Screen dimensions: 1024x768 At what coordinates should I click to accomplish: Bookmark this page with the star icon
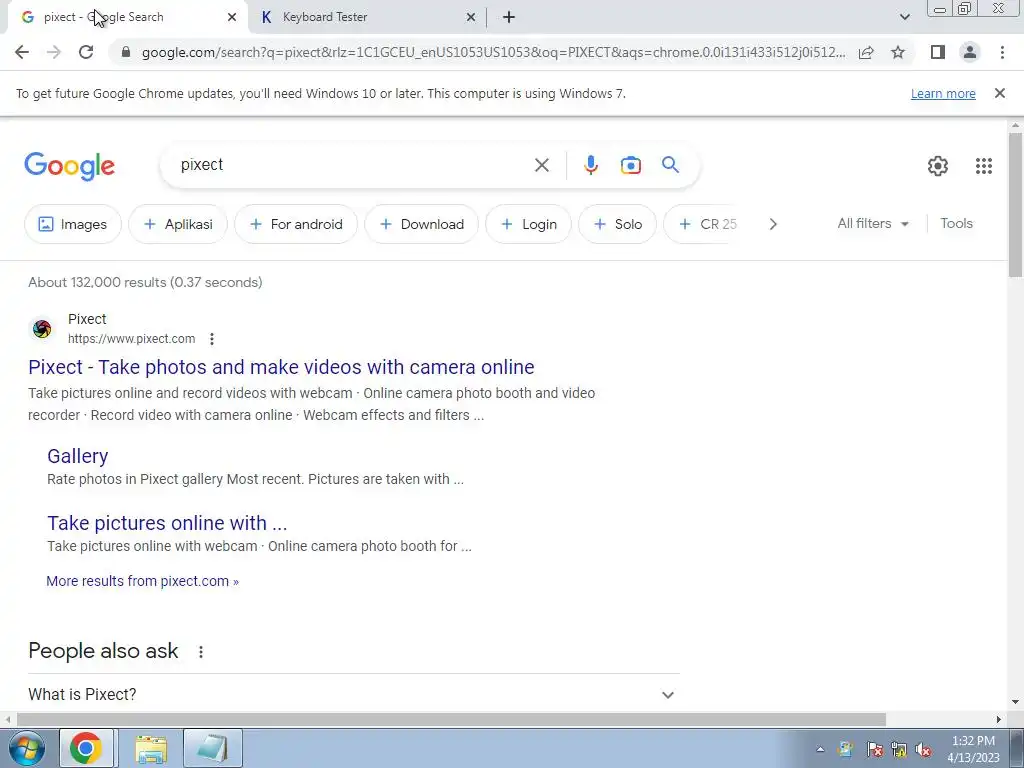point(898,52)
